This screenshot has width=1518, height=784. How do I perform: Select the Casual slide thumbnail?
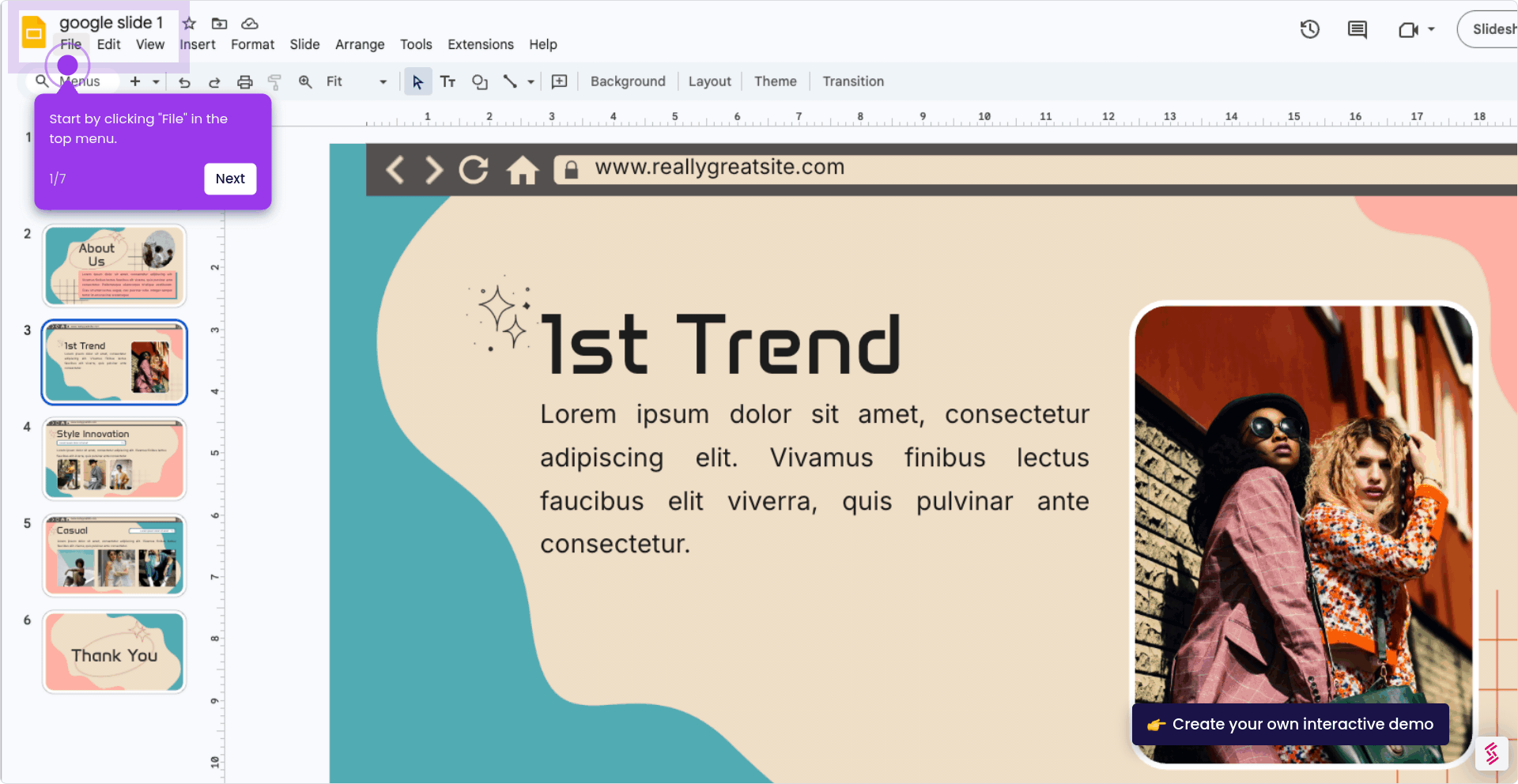[x=115, y=556]
